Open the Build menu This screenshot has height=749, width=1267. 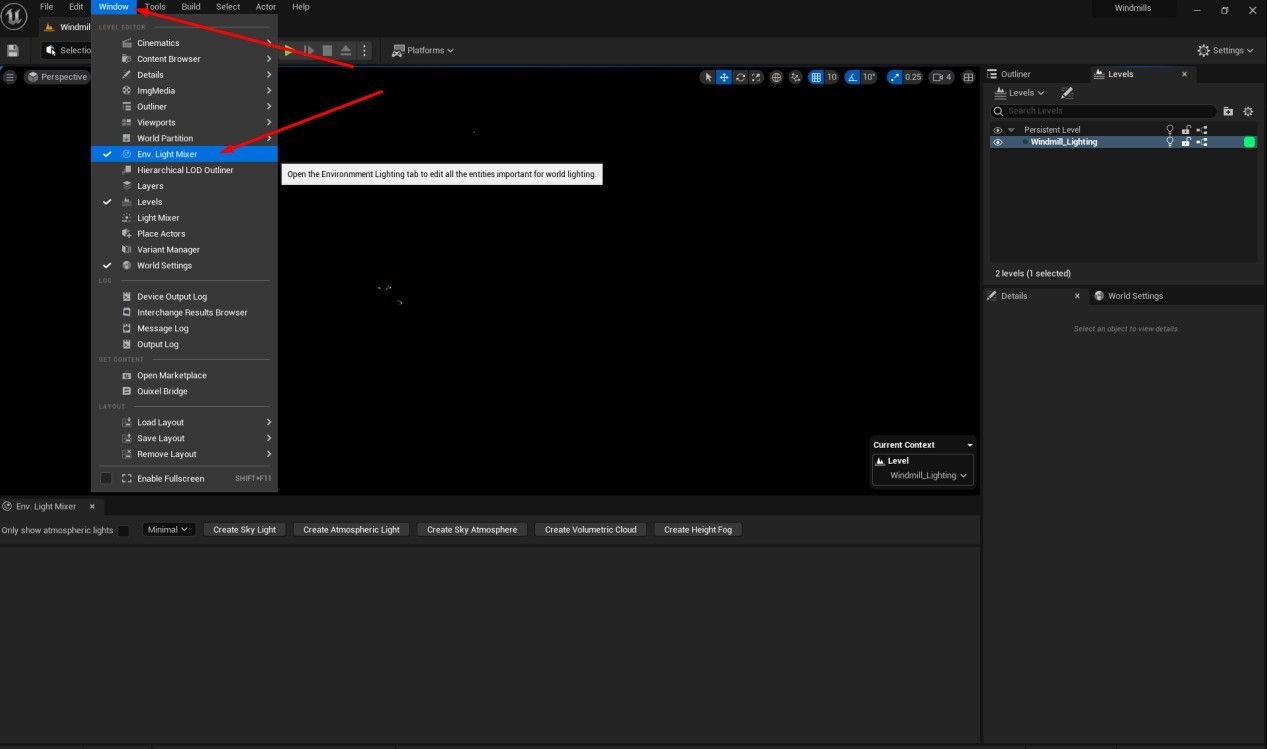coord(191,7)
